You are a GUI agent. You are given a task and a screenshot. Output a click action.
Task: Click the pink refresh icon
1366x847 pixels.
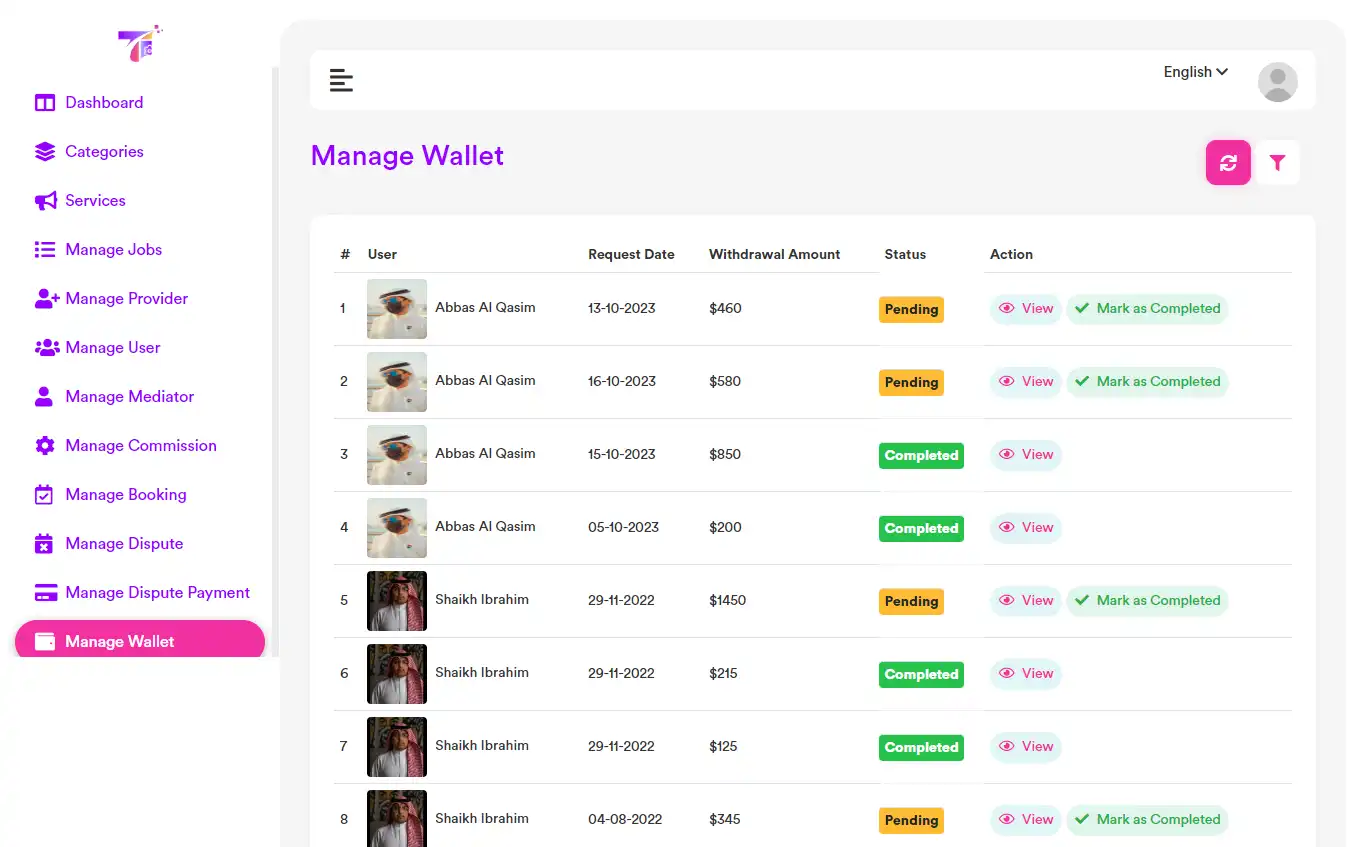coord(1228,162)
